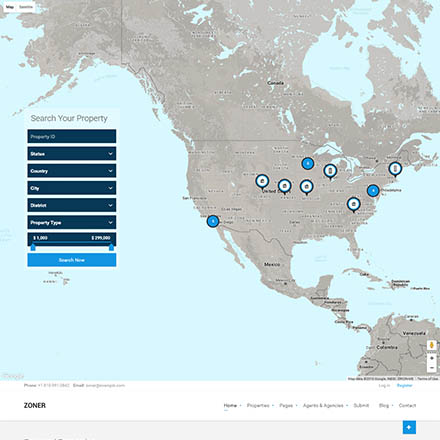This screenshot has width=440, height=440.
Task: Click the Register link
Action: 405,385
